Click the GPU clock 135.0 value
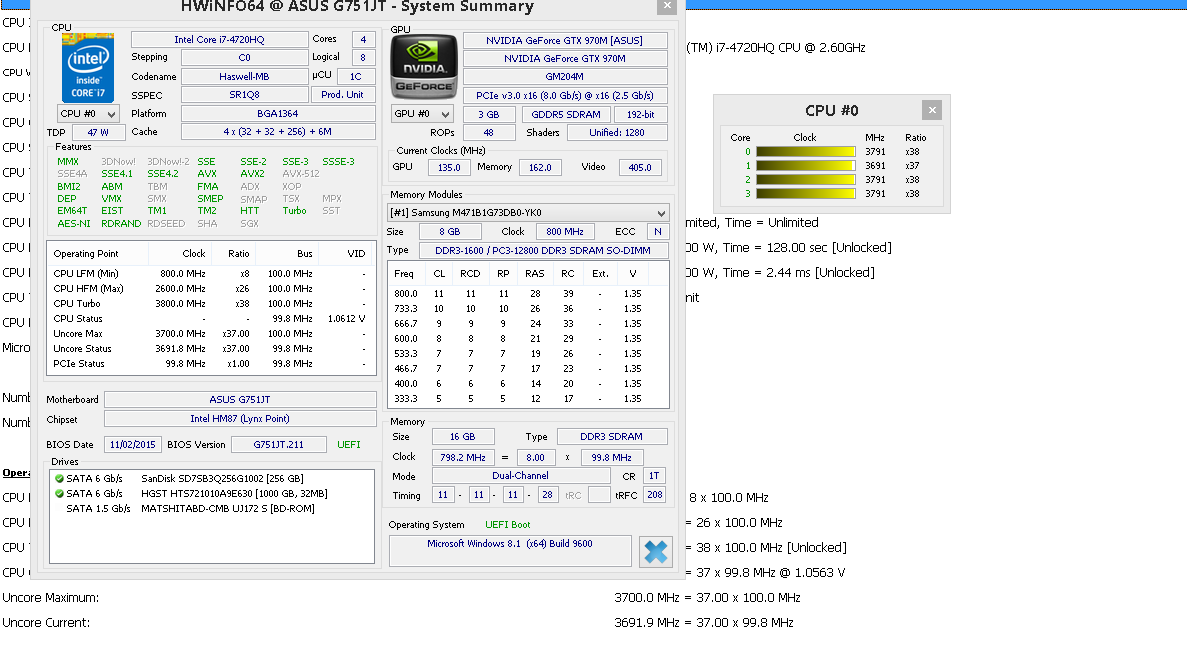 [449, 167]
